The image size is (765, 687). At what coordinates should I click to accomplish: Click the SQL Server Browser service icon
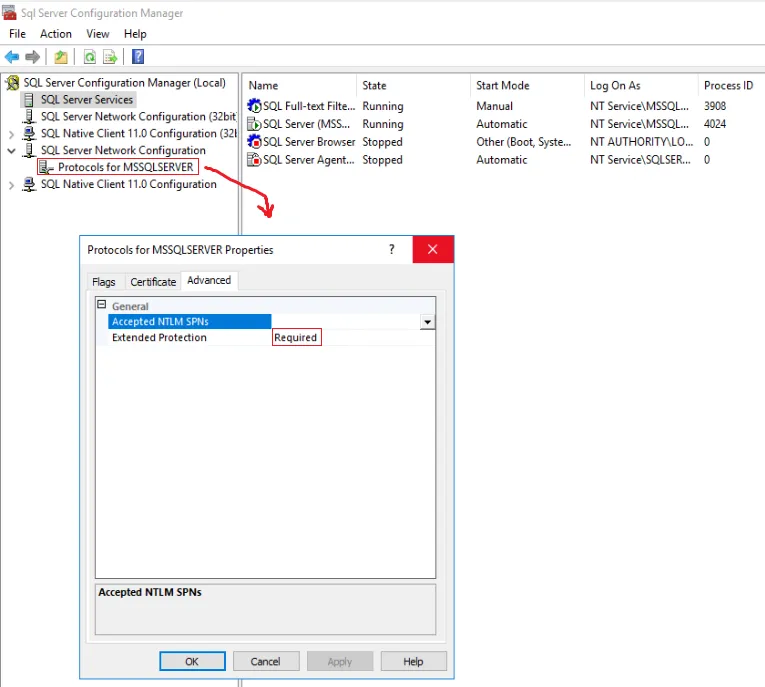[254, 141]
